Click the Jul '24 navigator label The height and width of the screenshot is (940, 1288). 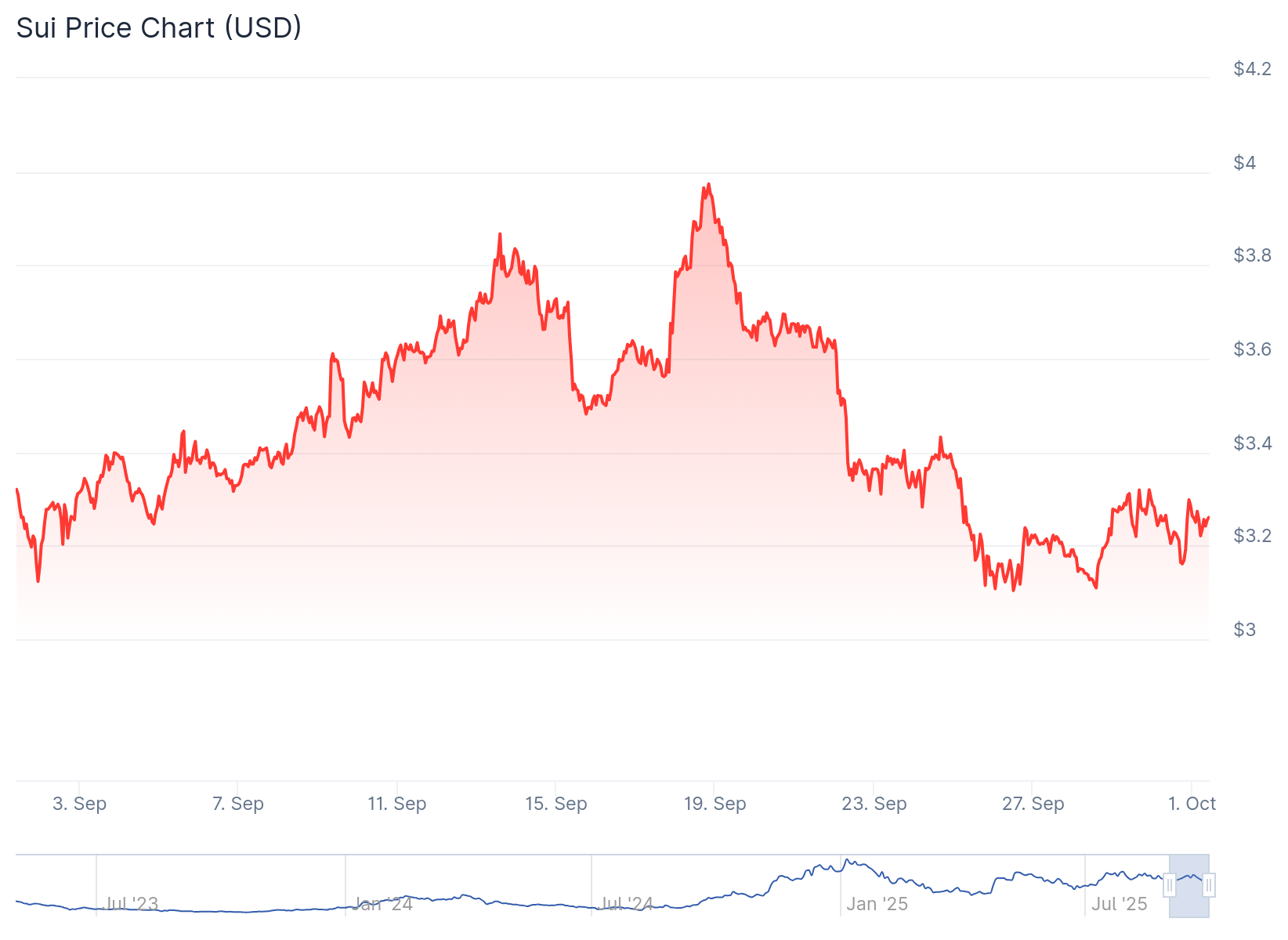coord(625,904)
